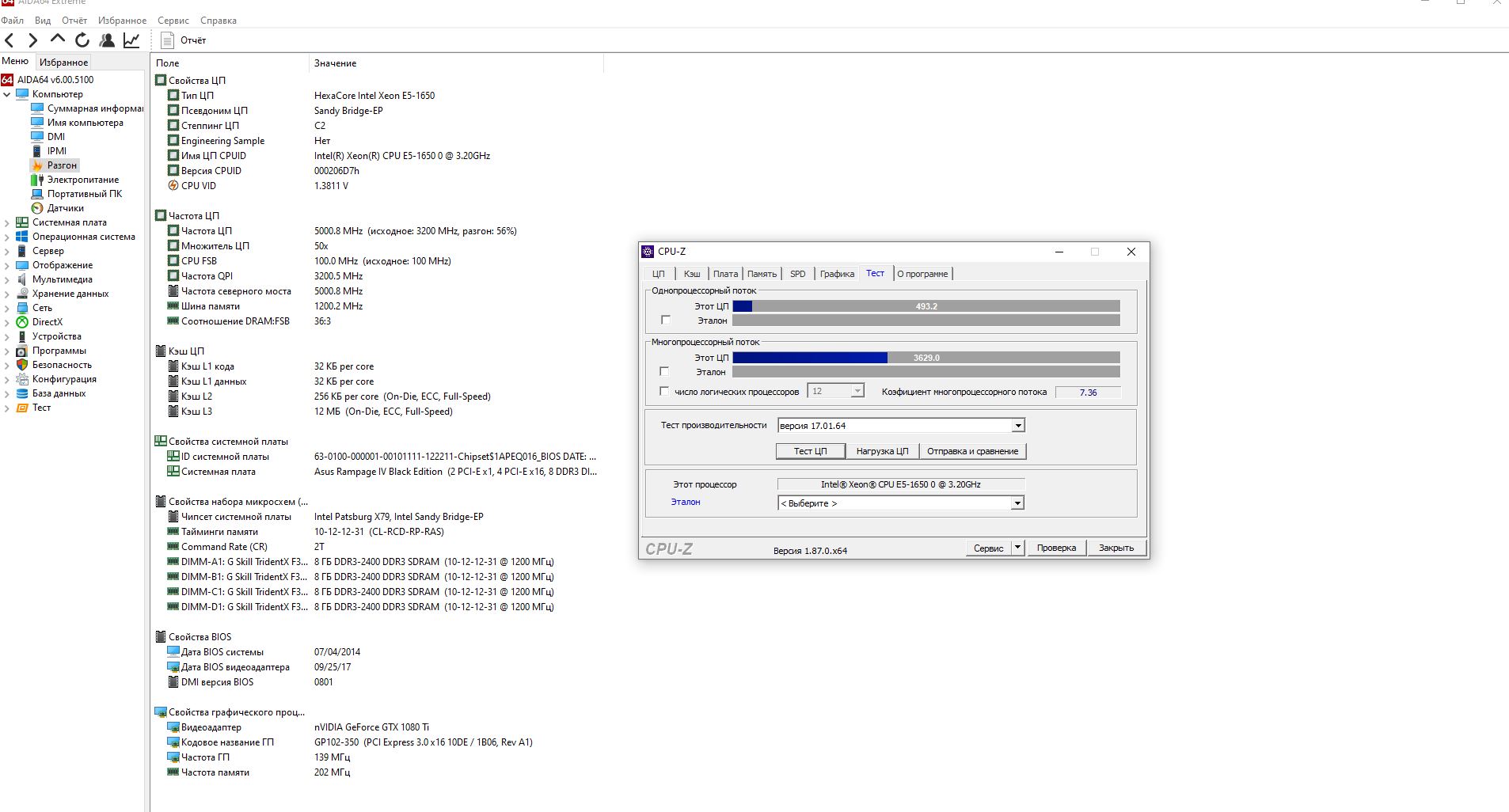This screenshot has width=1509, height=812.
Task: Click the Хранение данных storage icon
Action: click(x=22, y=294)
